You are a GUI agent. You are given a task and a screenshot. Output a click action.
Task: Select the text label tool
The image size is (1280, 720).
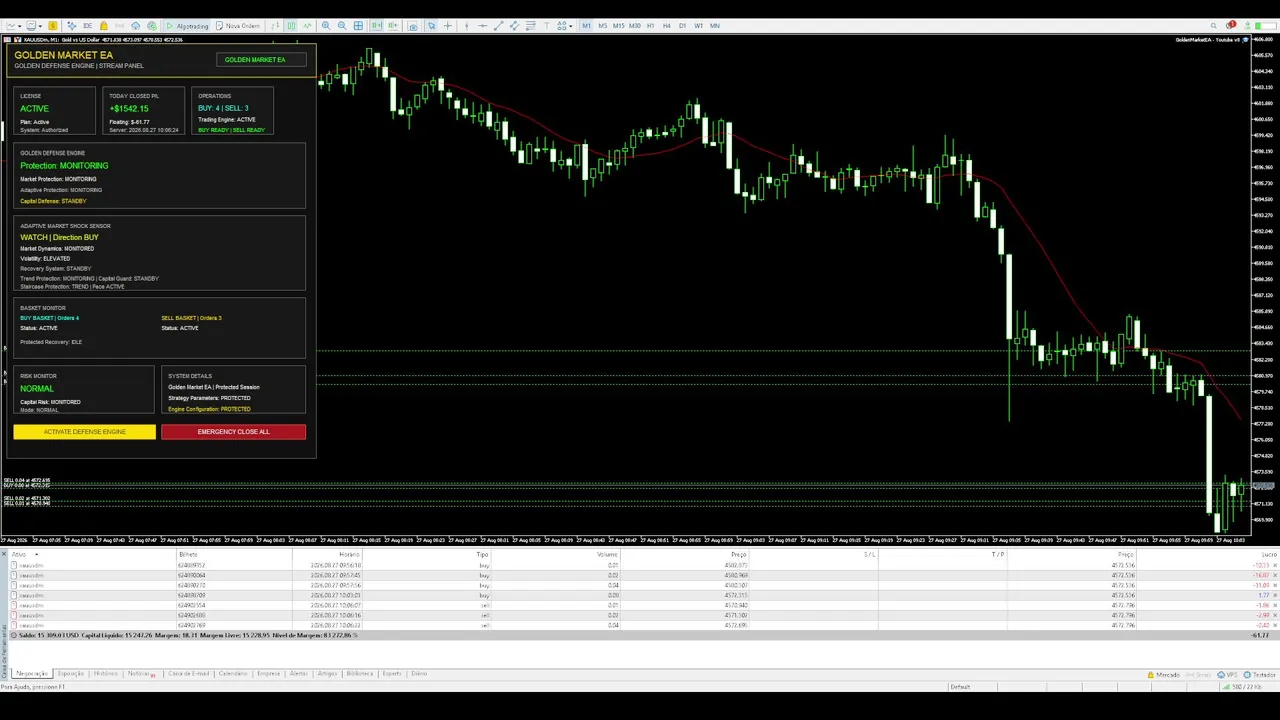(x=547, y=26)
